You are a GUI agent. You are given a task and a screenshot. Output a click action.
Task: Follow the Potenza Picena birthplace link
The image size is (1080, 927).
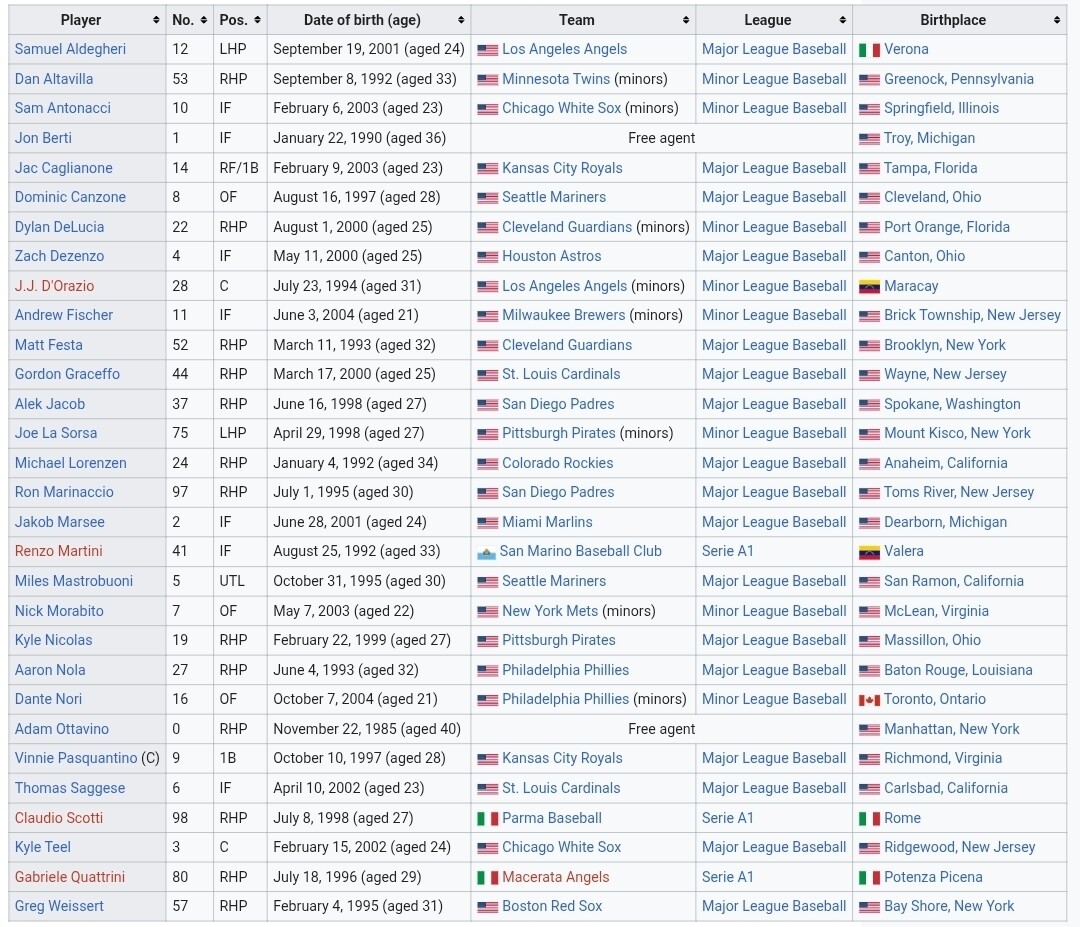pyautogui.click(x=933, y=877)
